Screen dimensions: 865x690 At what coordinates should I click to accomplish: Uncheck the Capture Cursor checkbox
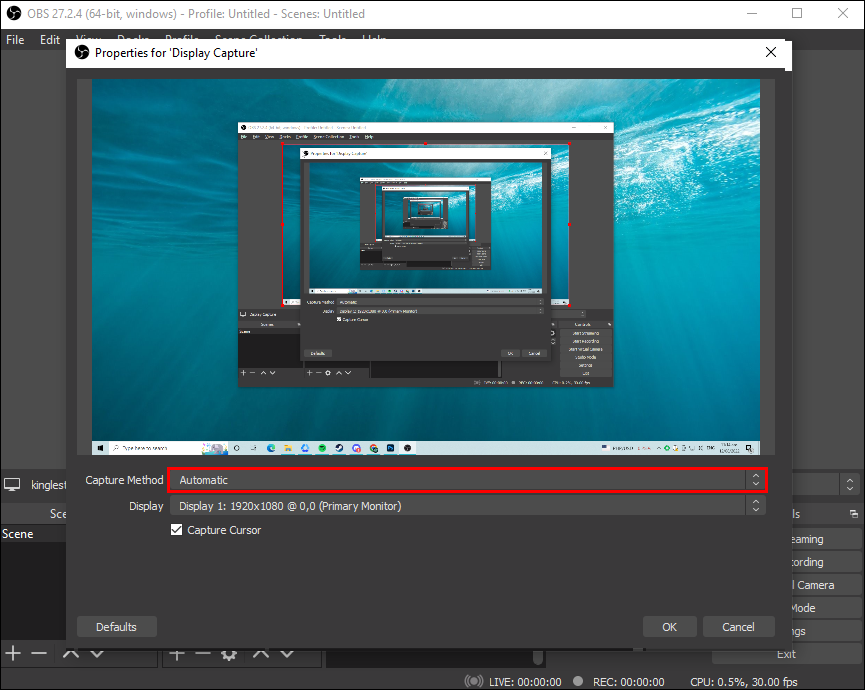coord(177,531)
